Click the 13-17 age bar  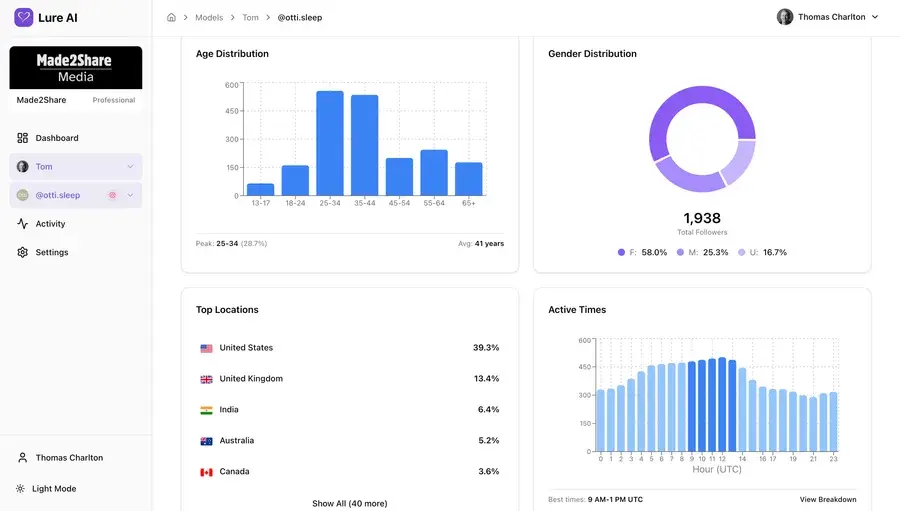[x=261, y=189]
